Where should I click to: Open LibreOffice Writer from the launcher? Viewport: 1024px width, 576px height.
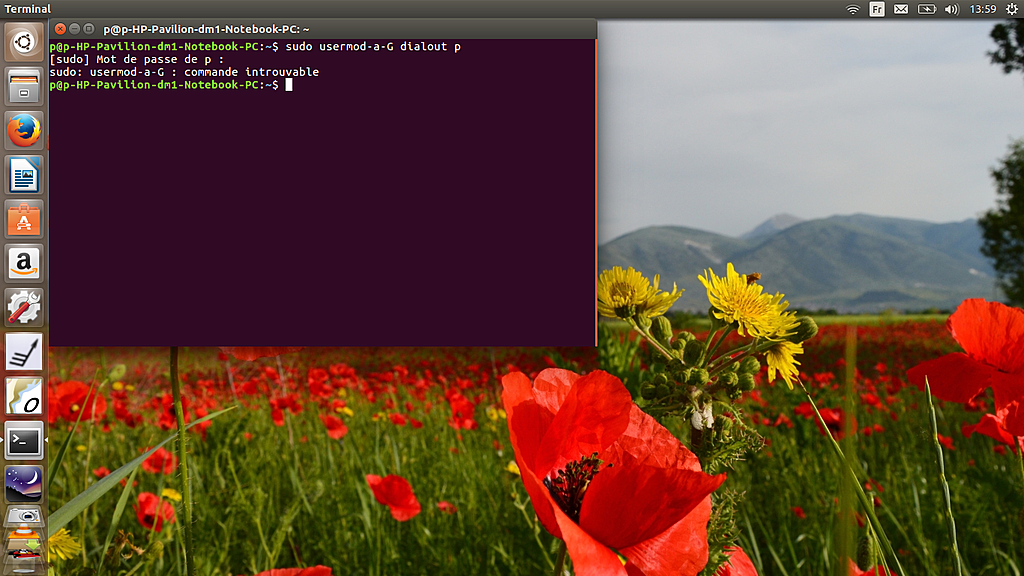pos(24,175)
